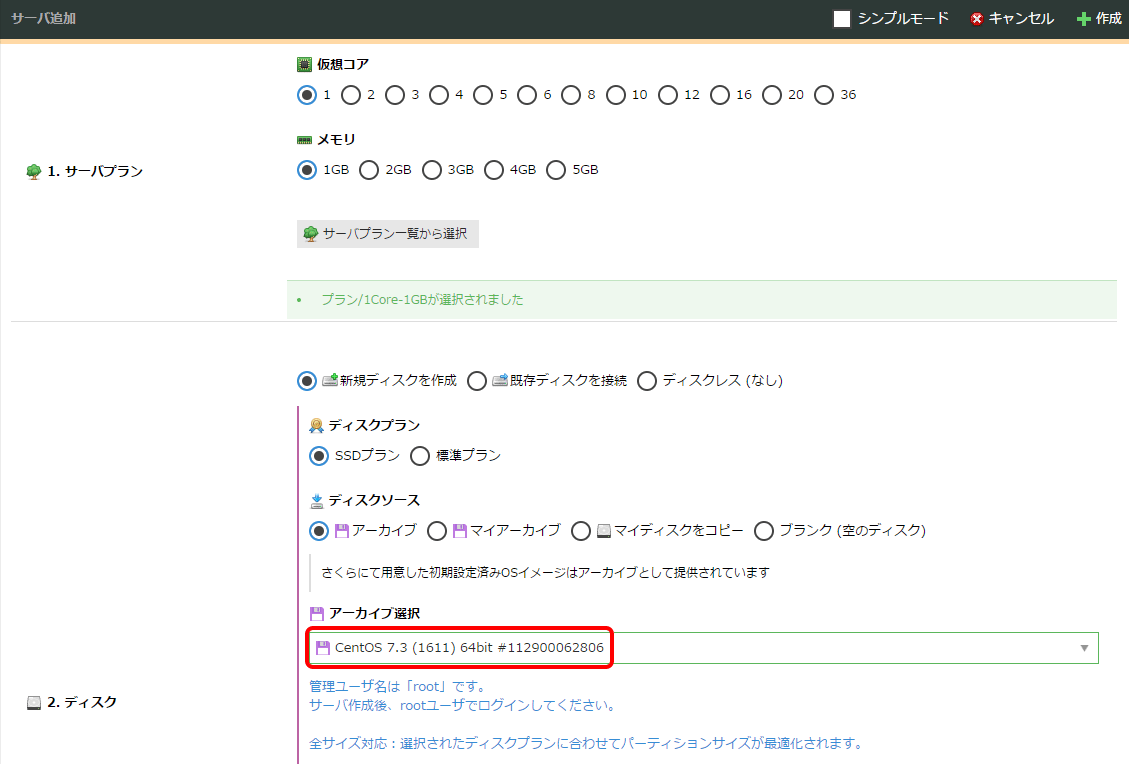The image size is (1129, 764).
Task: Click the archive dropdown arrow
Action: click(1084, 648)
